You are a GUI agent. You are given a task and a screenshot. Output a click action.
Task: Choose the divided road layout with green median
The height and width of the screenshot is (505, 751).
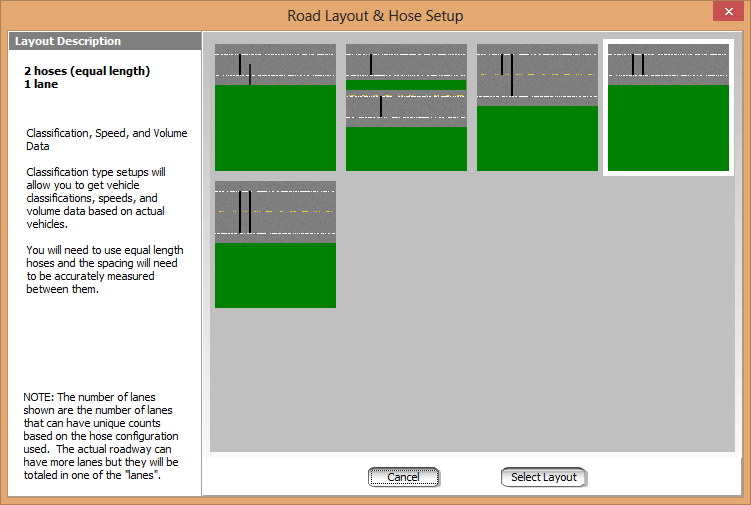point(406,107)
